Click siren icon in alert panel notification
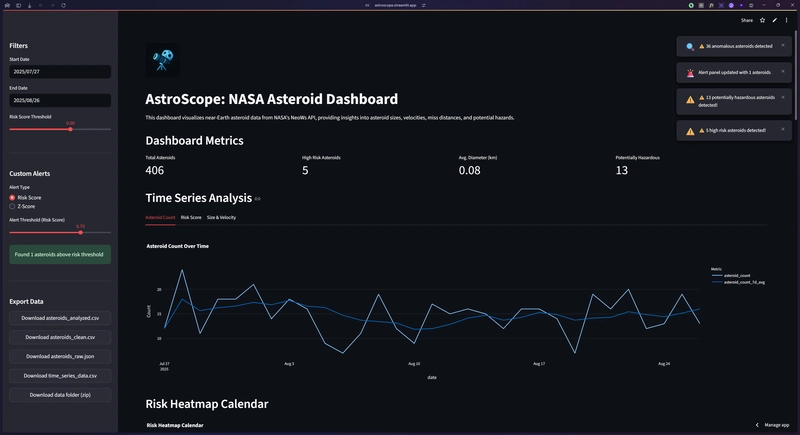 coord(690,73)
